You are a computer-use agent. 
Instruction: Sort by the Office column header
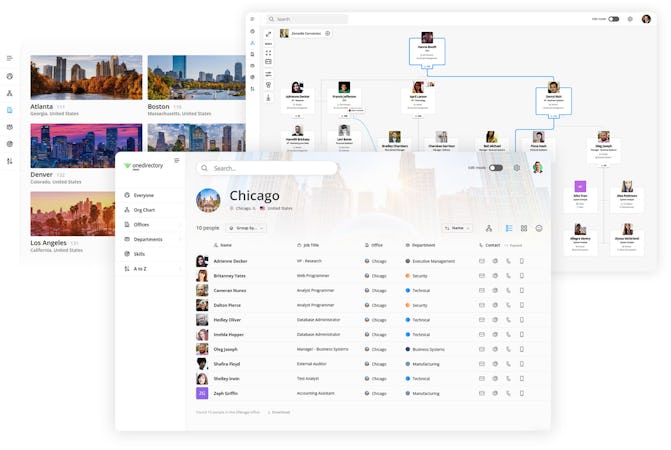pyautogui.click(x=374, y=245)
